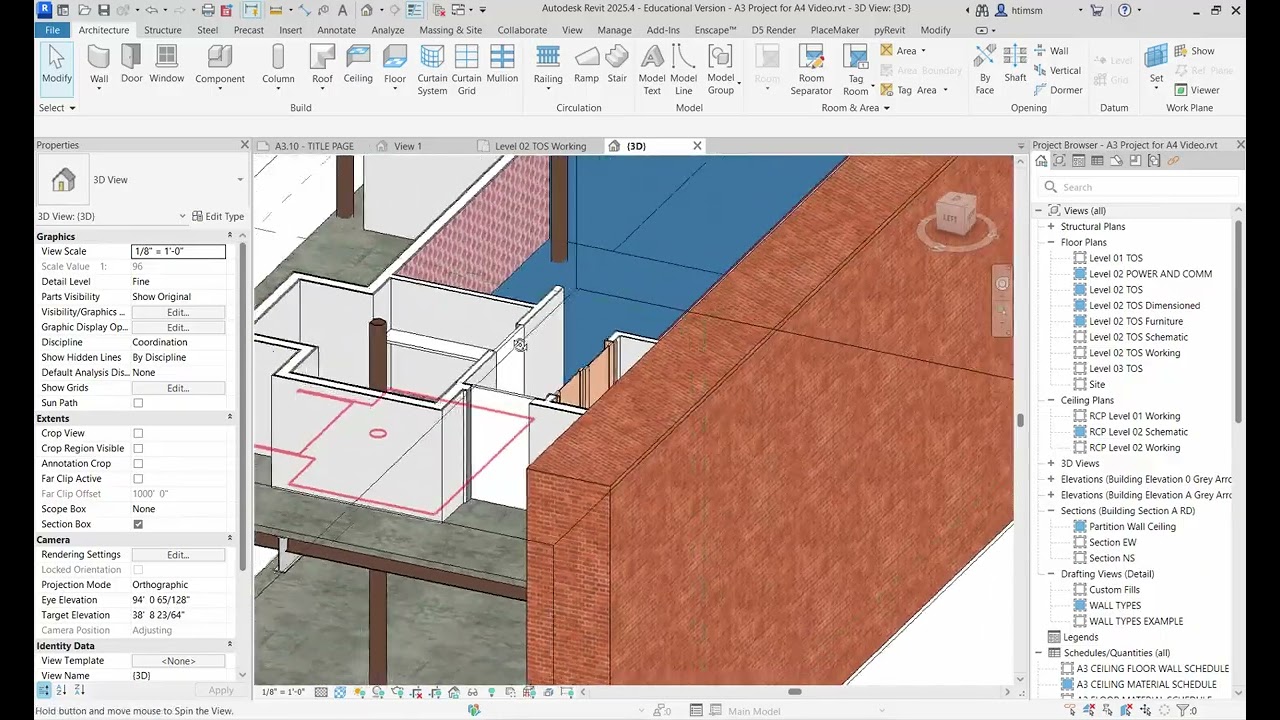Collapse the Extents section in Properties

(230, 418)
